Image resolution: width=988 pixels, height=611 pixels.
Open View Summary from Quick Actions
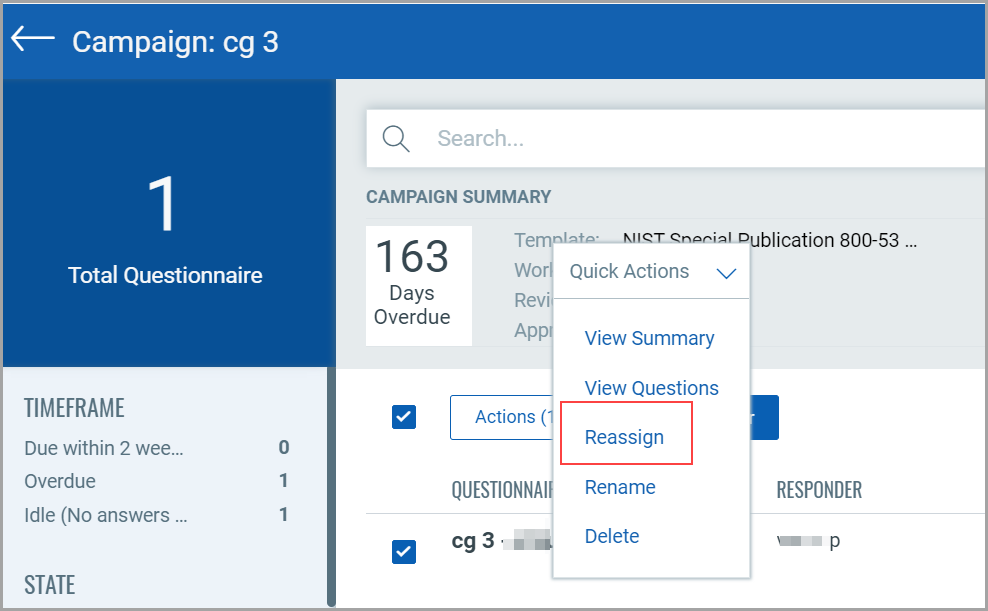[648, 338]
